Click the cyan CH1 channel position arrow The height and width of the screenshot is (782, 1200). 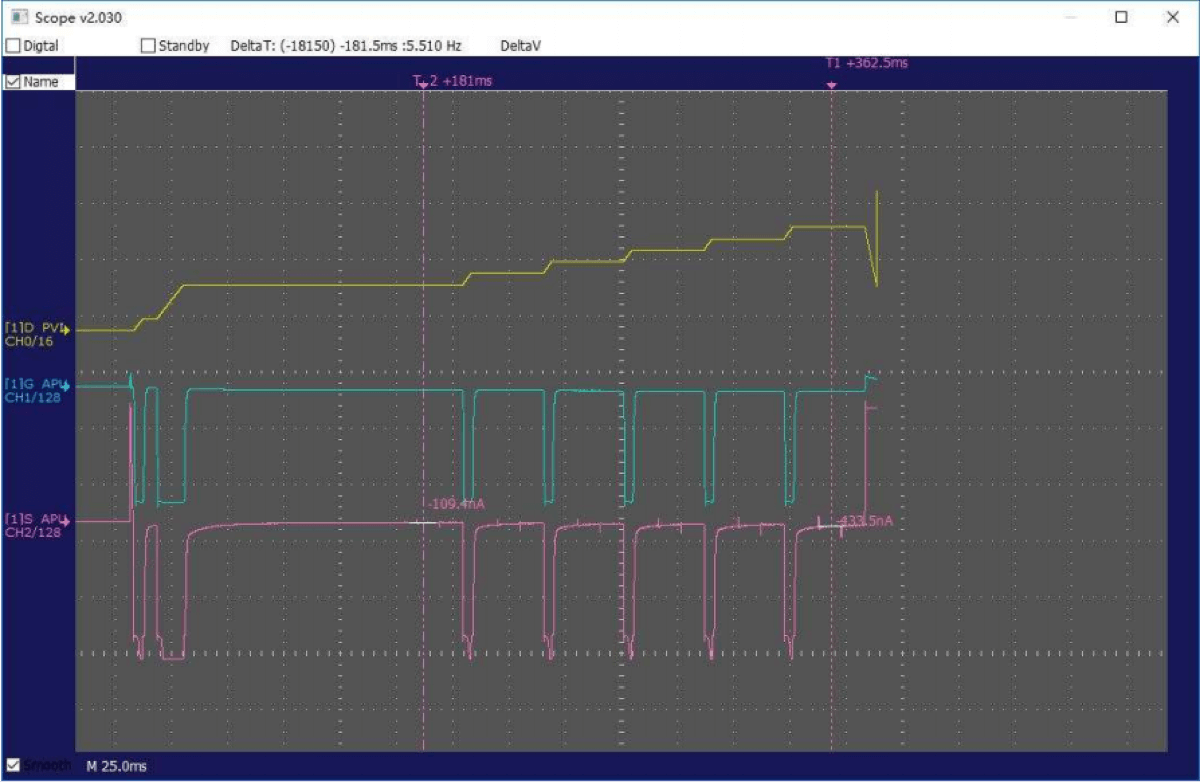pyautogui.click(x=68, y=384)
